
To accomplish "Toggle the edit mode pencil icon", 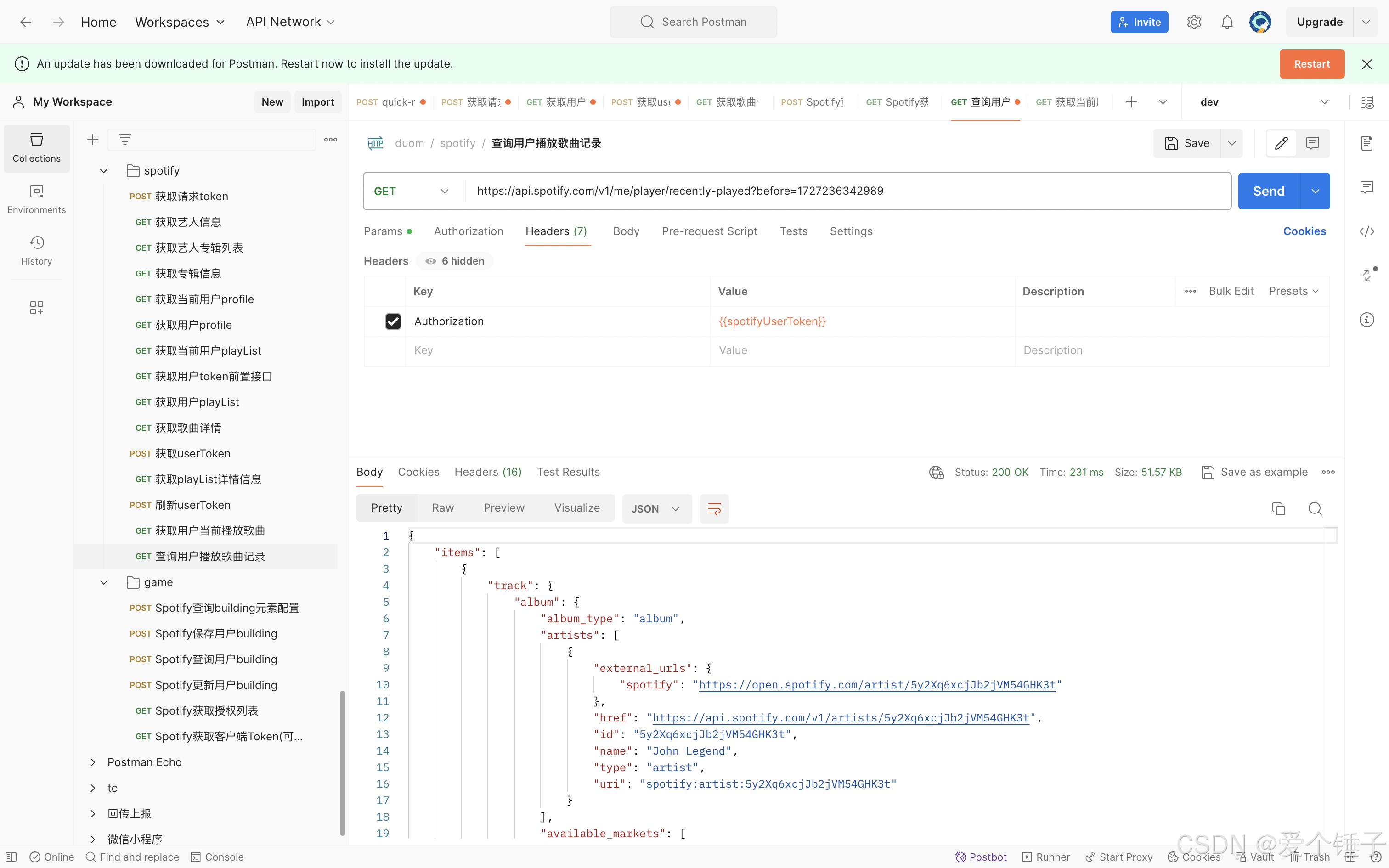I will pos(1281,143).
